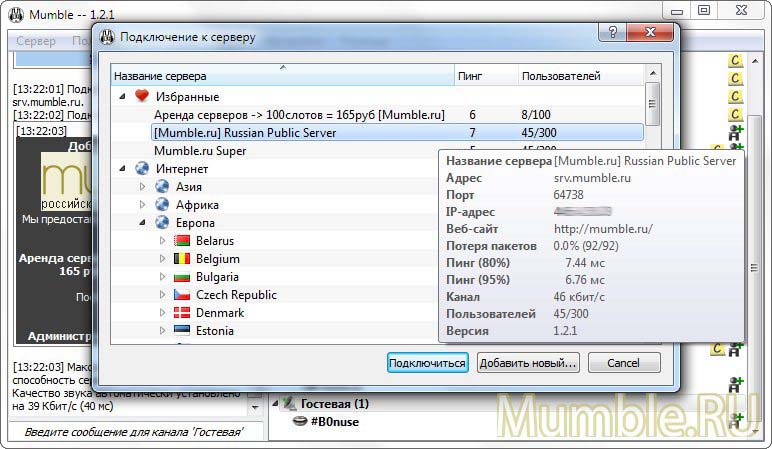Click the Belgium flag icon
The image size is (772, 449).
click(182, 259)
